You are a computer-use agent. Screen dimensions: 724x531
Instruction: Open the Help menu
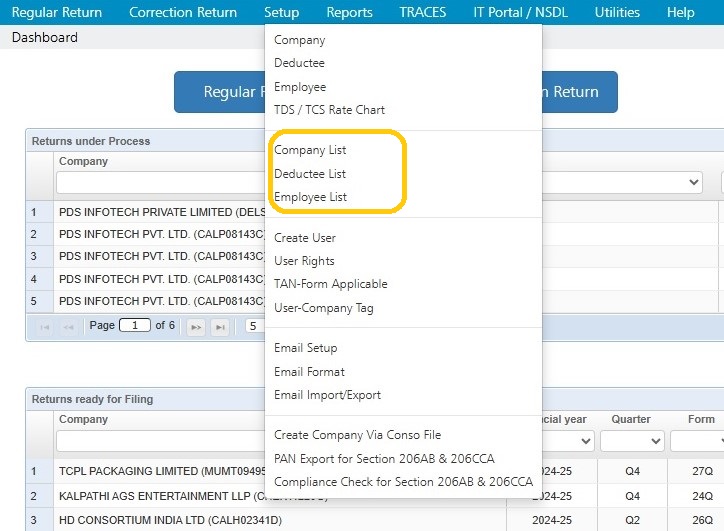[680, 12]
